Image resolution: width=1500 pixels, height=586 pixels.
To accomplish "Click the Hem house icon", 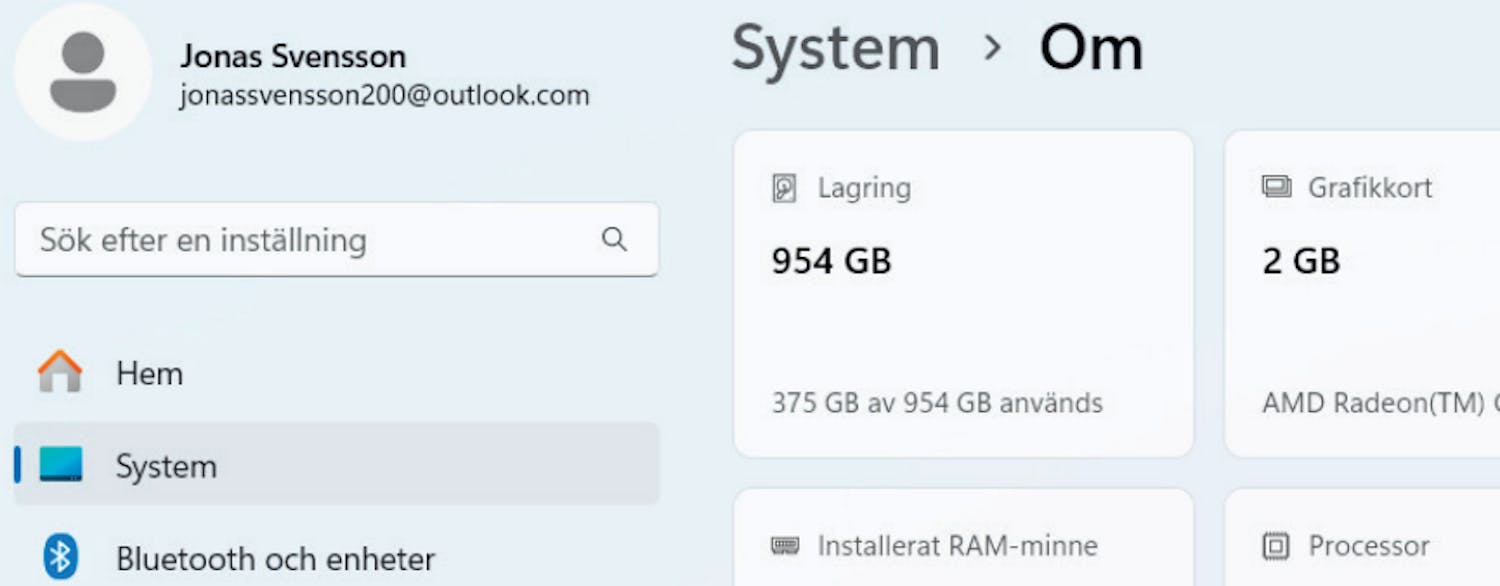I will pos(60,372).
